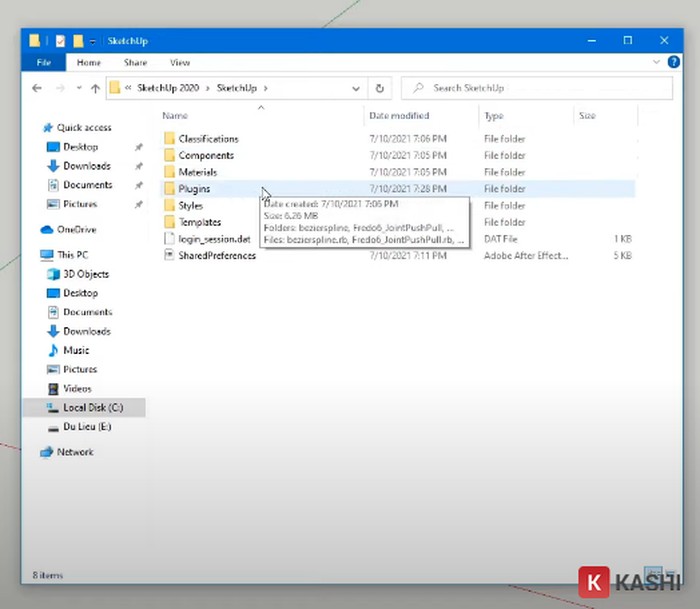Open Quick access in navigation pane
This screenshot has width=700, height=609.
point(84,128)
